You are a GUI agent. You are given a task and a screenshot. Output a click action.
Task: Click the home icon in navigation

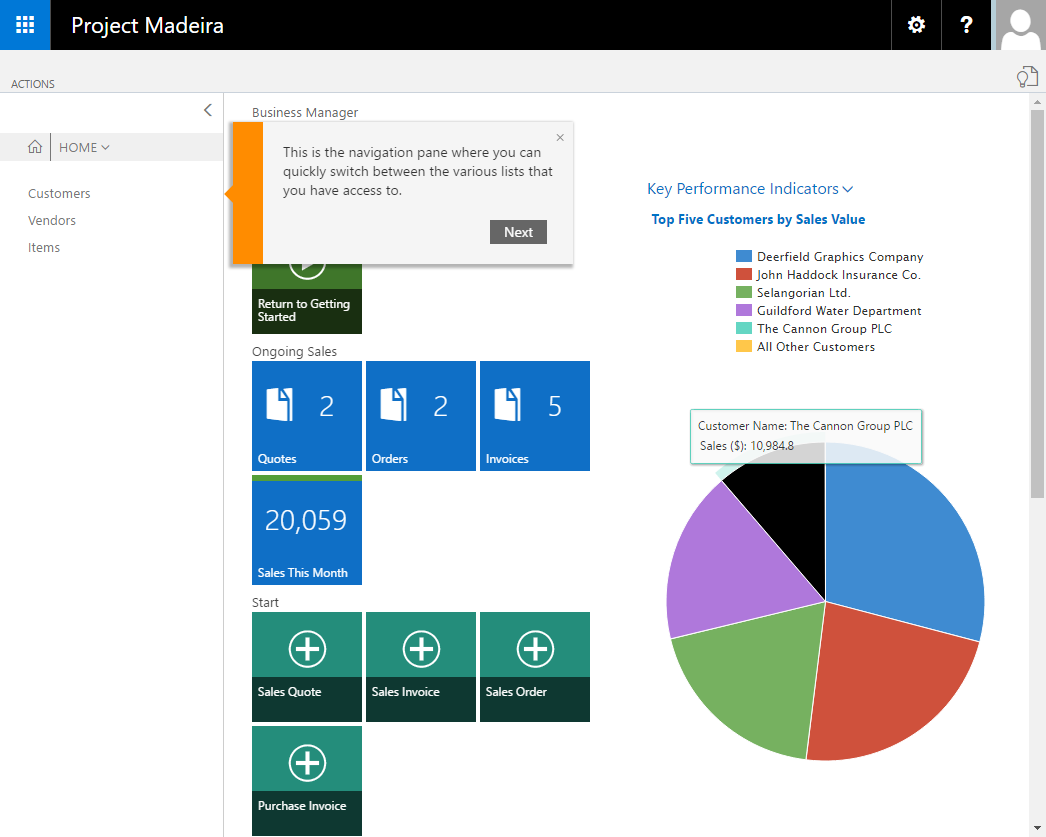click(x=35, y=147)
